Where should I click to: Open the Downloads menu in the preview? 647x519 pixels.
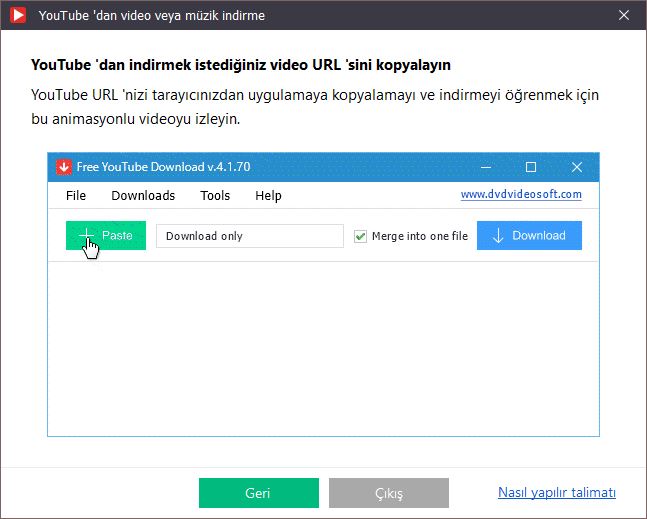(143, 195)
